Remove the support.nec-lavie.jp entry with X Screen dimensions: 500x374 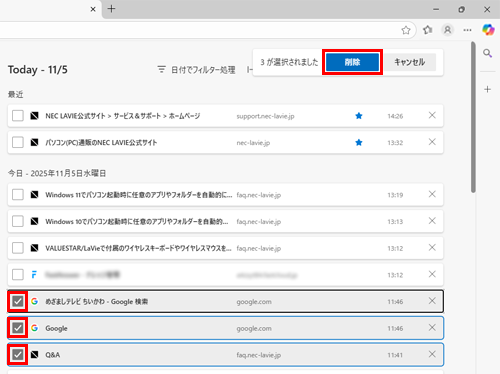pos(432,115)
